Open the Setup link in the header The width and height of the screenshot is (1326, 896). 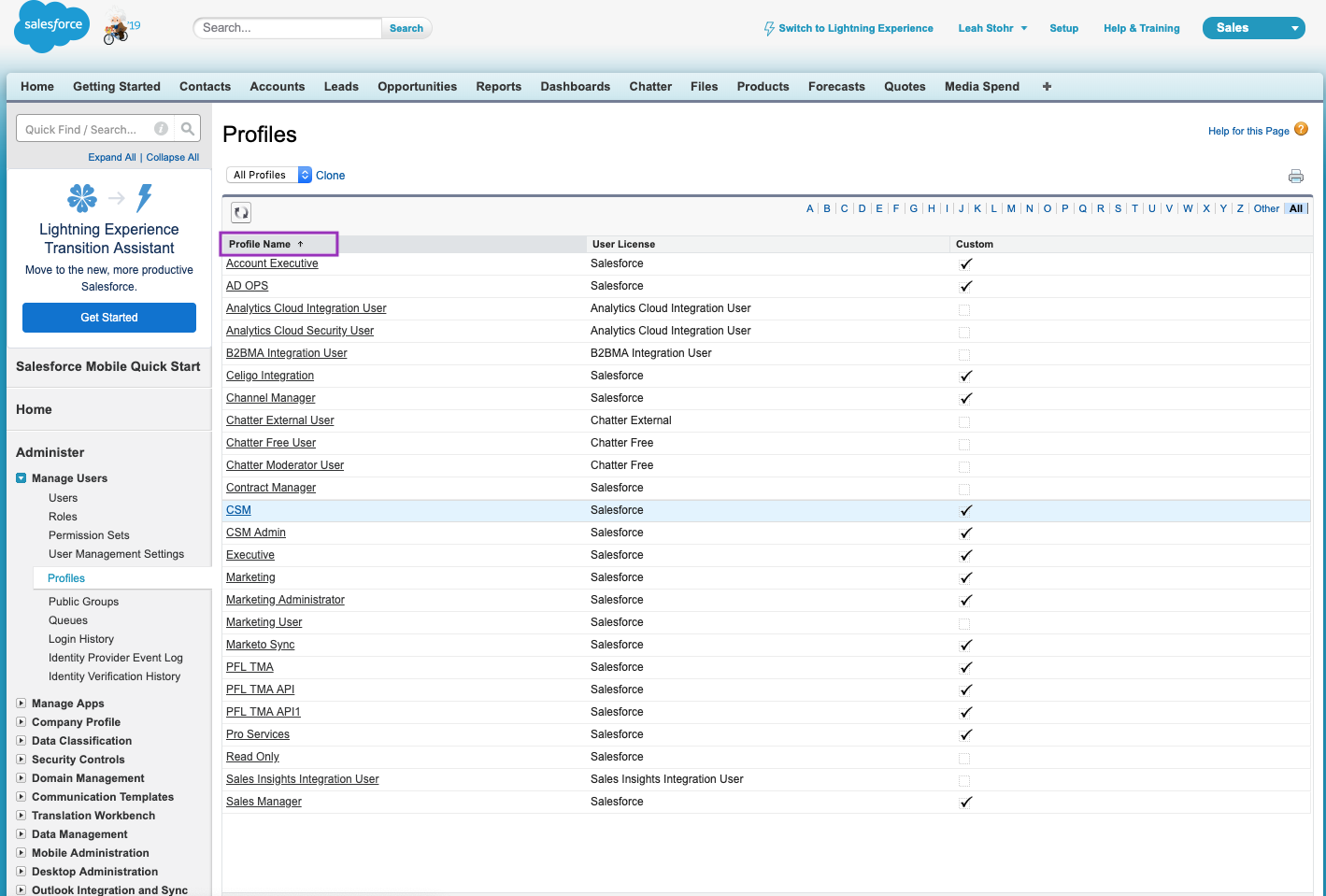click(1063, 28)
